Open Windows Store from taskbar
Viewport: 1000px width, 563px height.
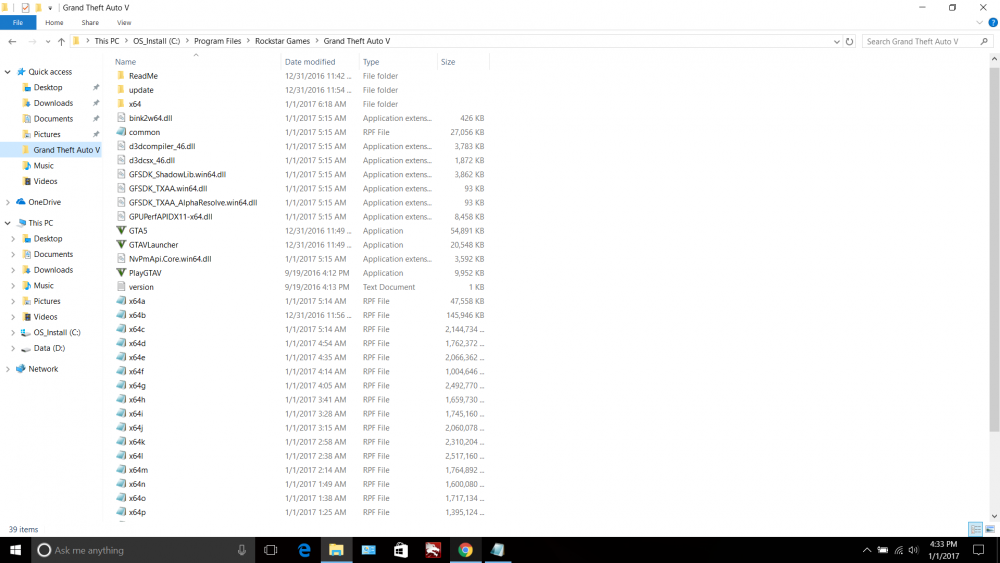(401, 550)
